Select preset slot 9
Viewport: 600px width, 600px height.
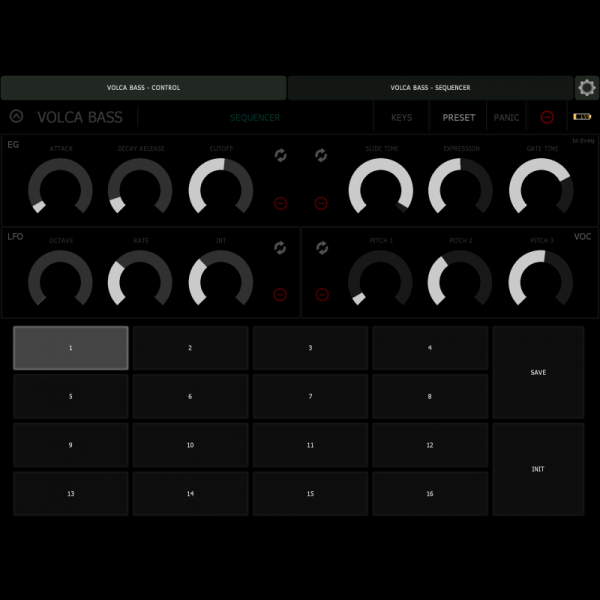71,445
